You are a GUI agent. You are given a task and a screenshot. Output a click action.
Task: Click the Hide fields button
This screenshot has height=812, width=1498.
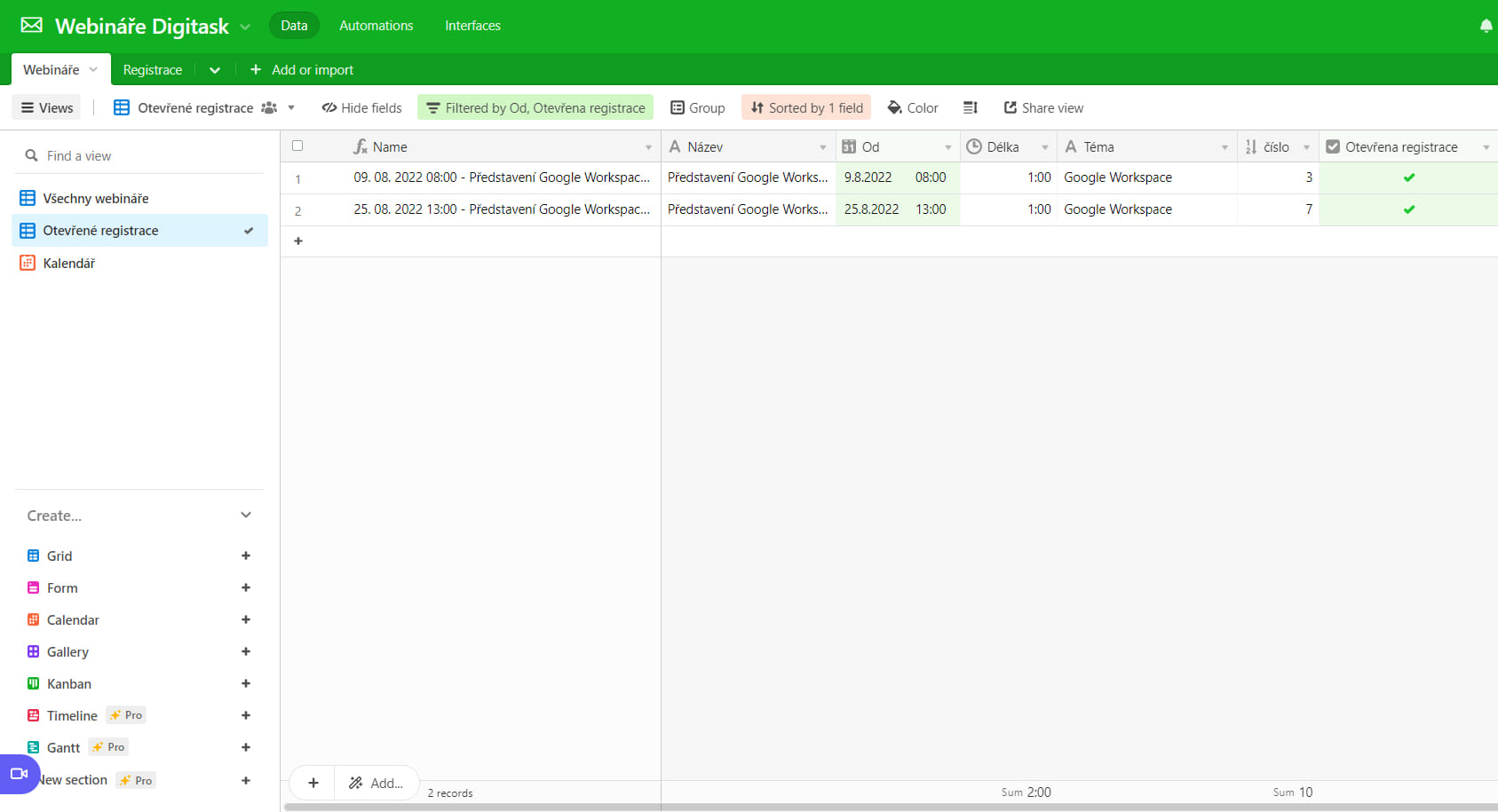[361, 107]
